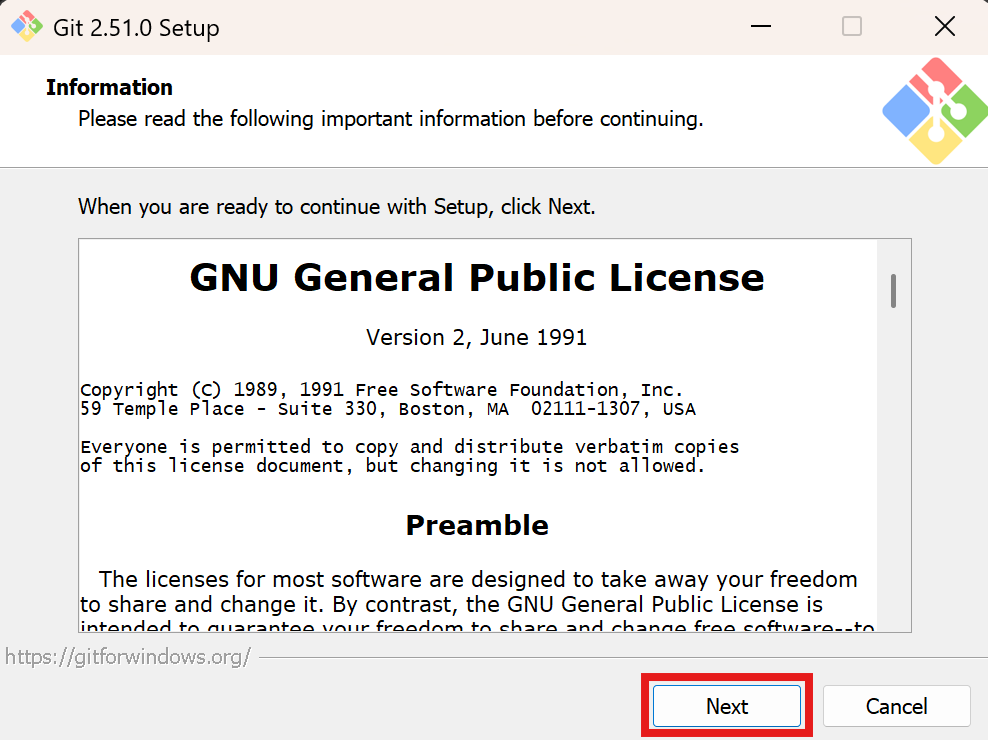This screenshot has width=988, height=740.
Task: Click the 'GNU General Public License' heading
Action: coord(477,277)
